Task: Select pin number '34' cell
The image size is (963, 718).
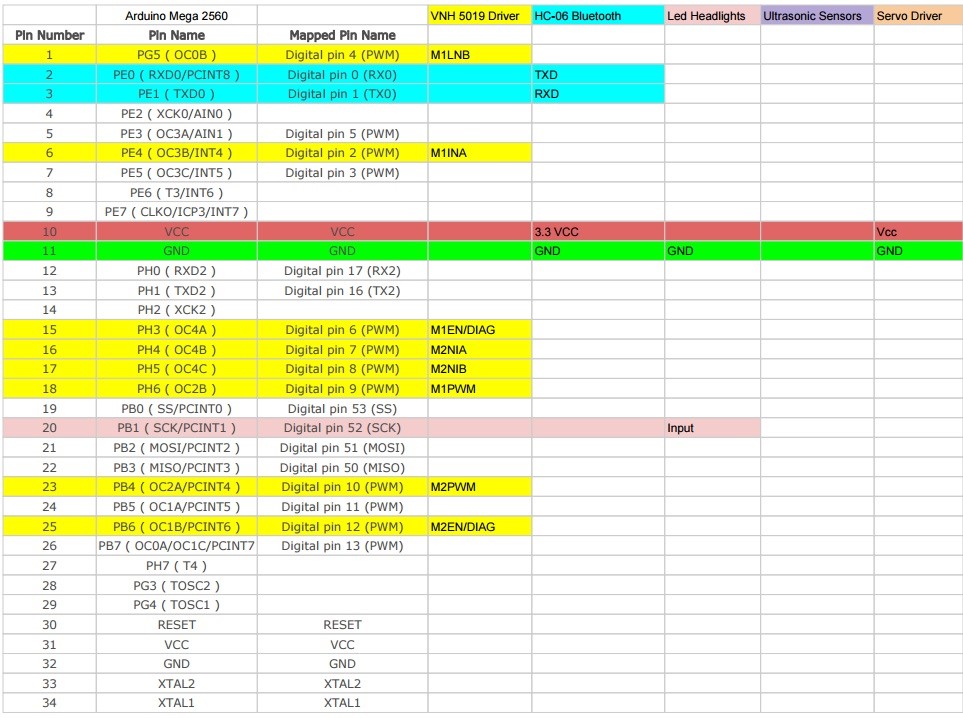Action: tap(50, 703)
